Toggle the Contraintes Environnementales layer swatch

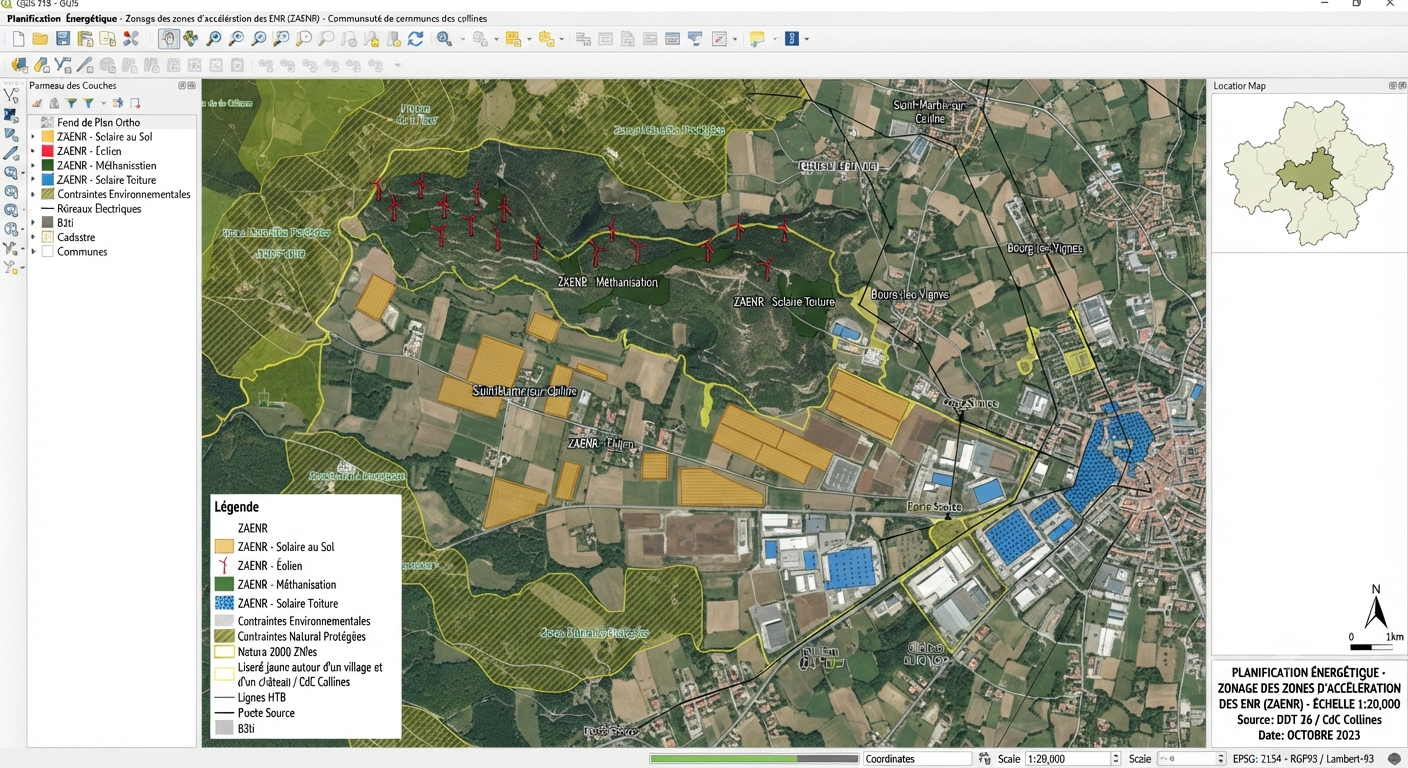(47, 194)
